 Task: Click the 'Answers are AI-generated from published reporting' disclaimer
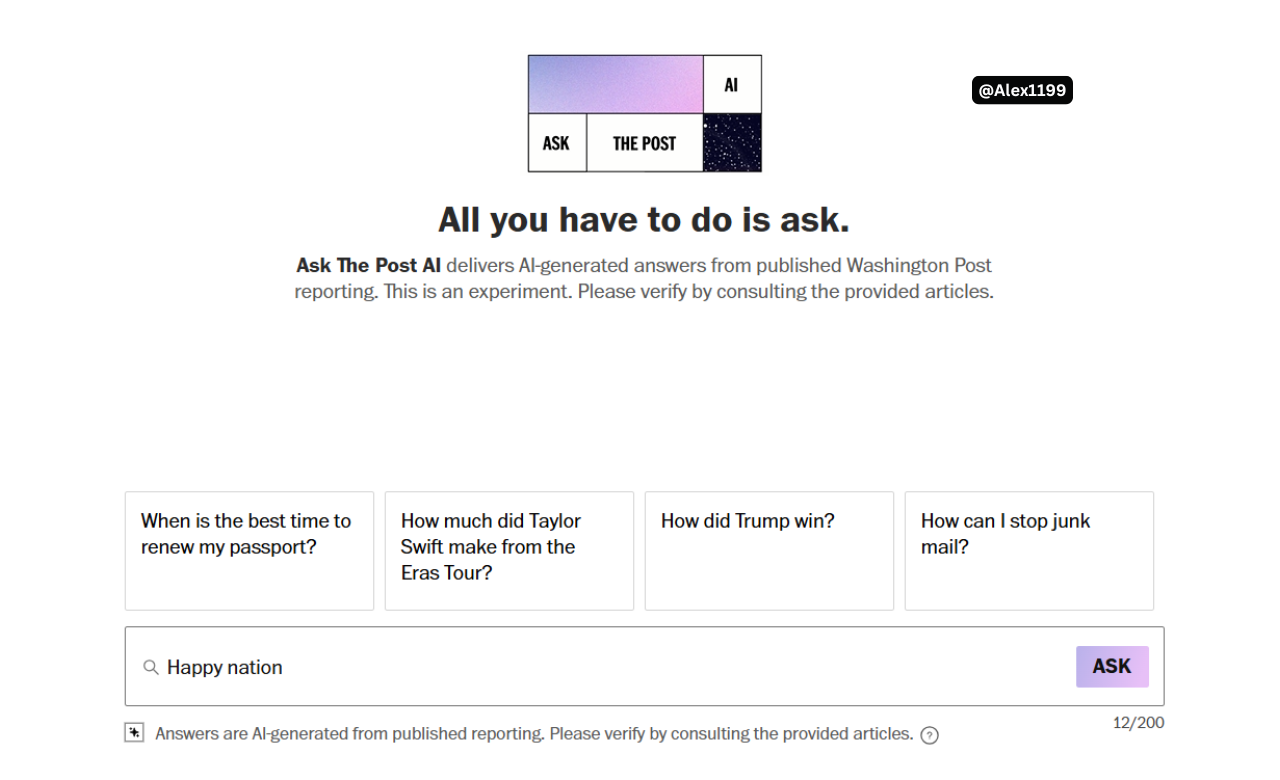(x=534, y=734)
